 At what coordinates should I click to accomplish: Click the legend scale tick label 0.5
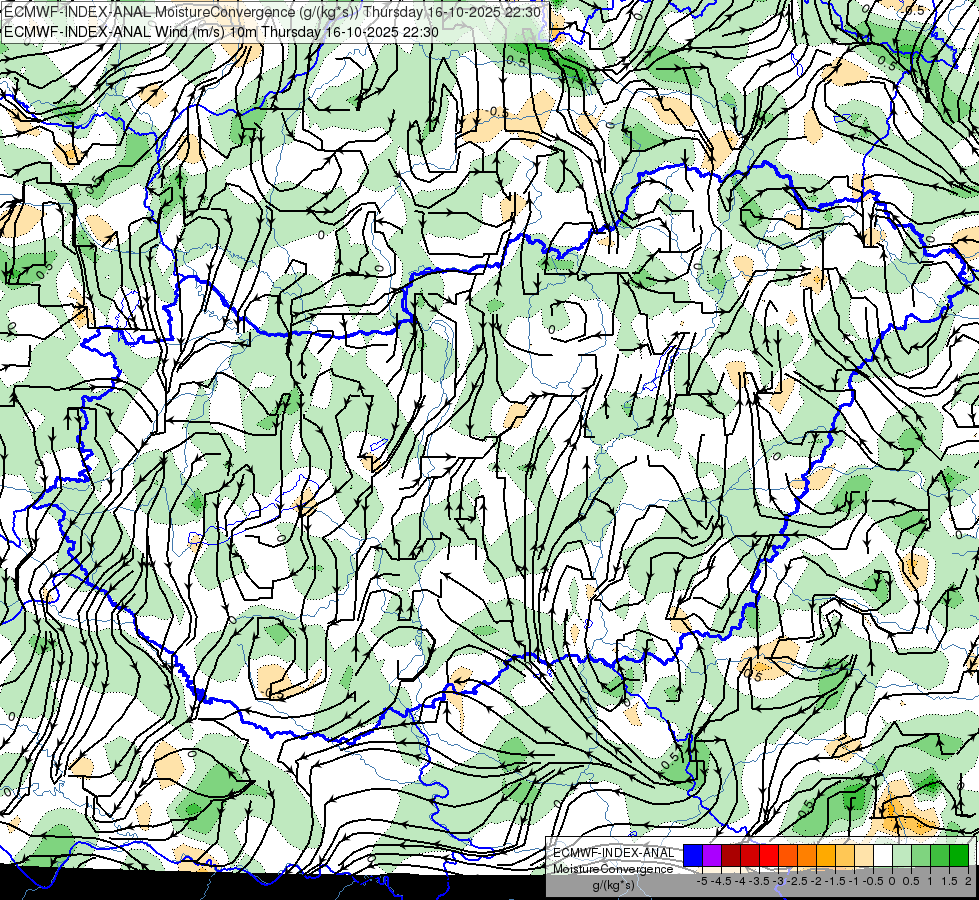911,881
